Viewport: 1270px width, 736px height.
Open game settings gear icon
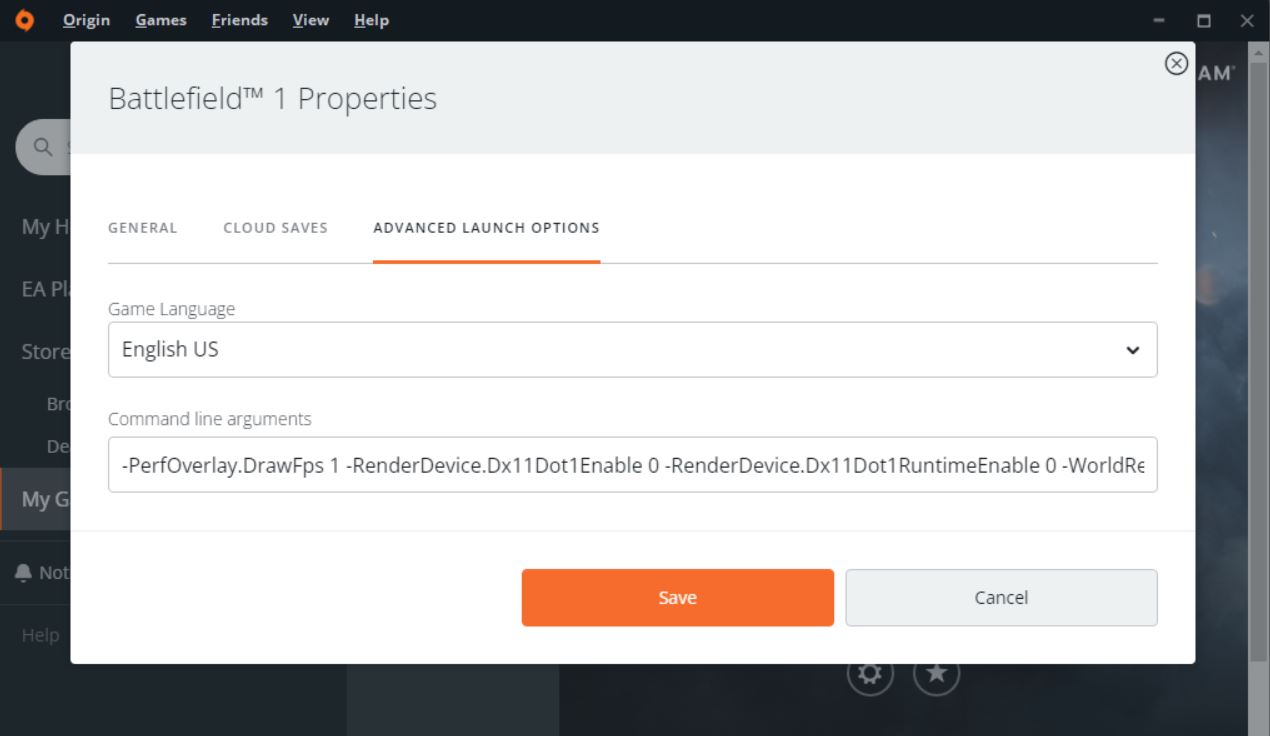(x=870, y=673)
